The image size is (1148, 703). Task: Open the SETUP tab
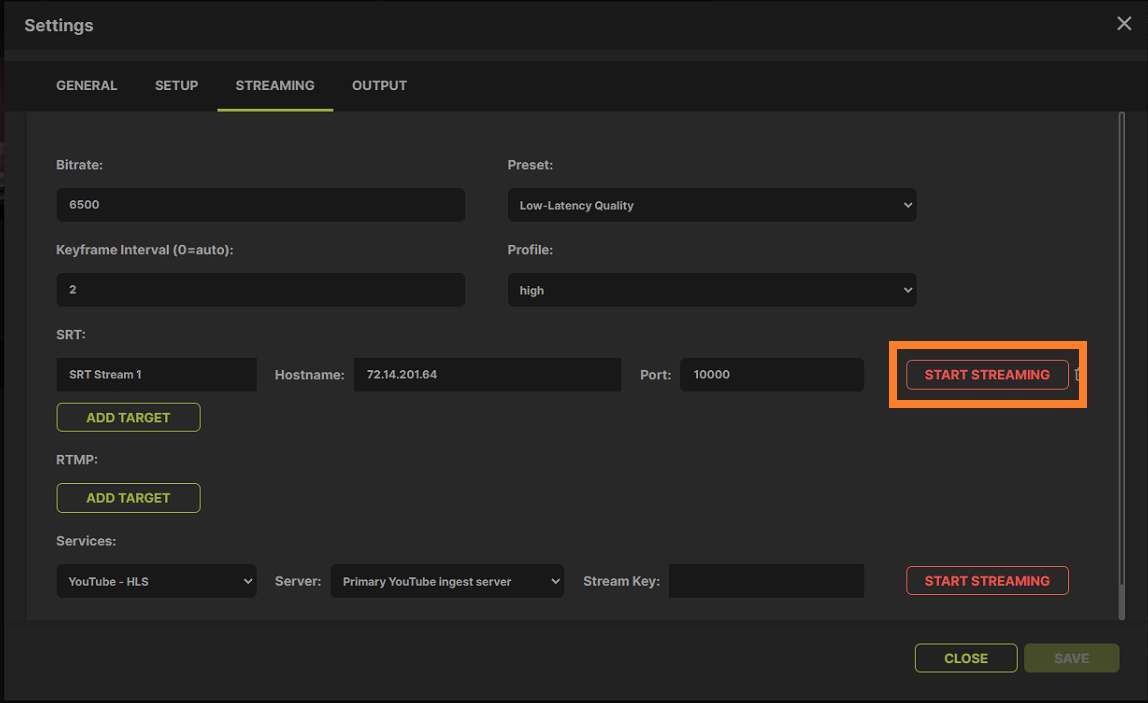(176, 85)
